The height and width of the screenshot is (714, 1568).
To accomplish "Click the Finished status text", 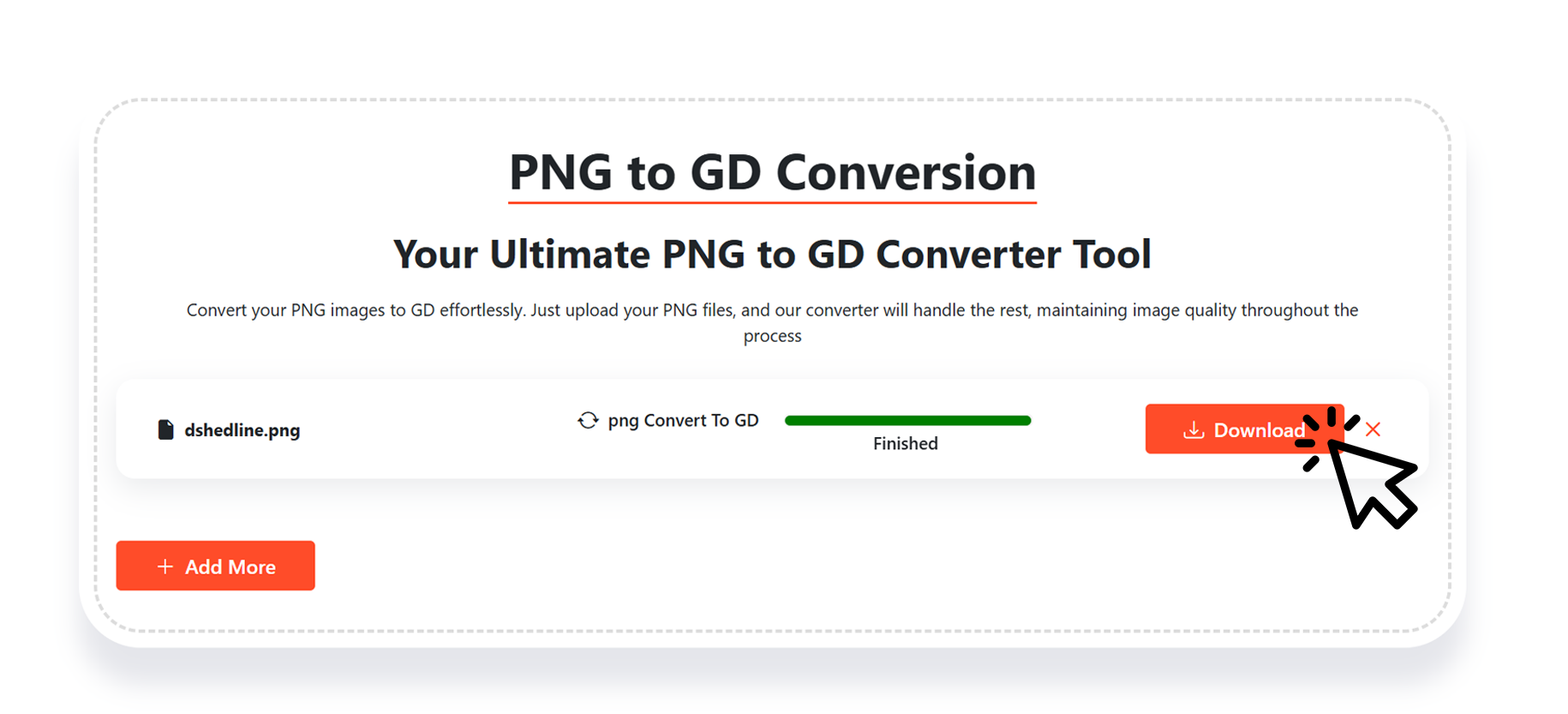I will pos(906,443).
